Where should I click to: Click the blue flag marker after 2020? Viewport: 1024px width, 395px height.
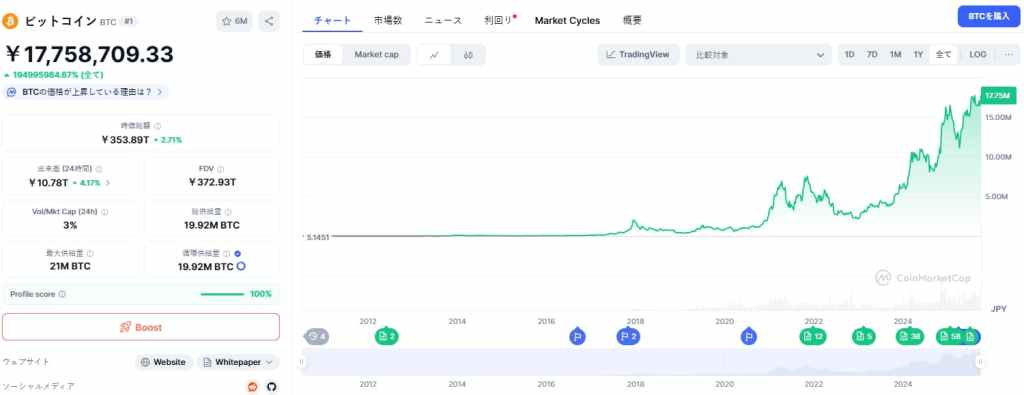pos(749,336)
